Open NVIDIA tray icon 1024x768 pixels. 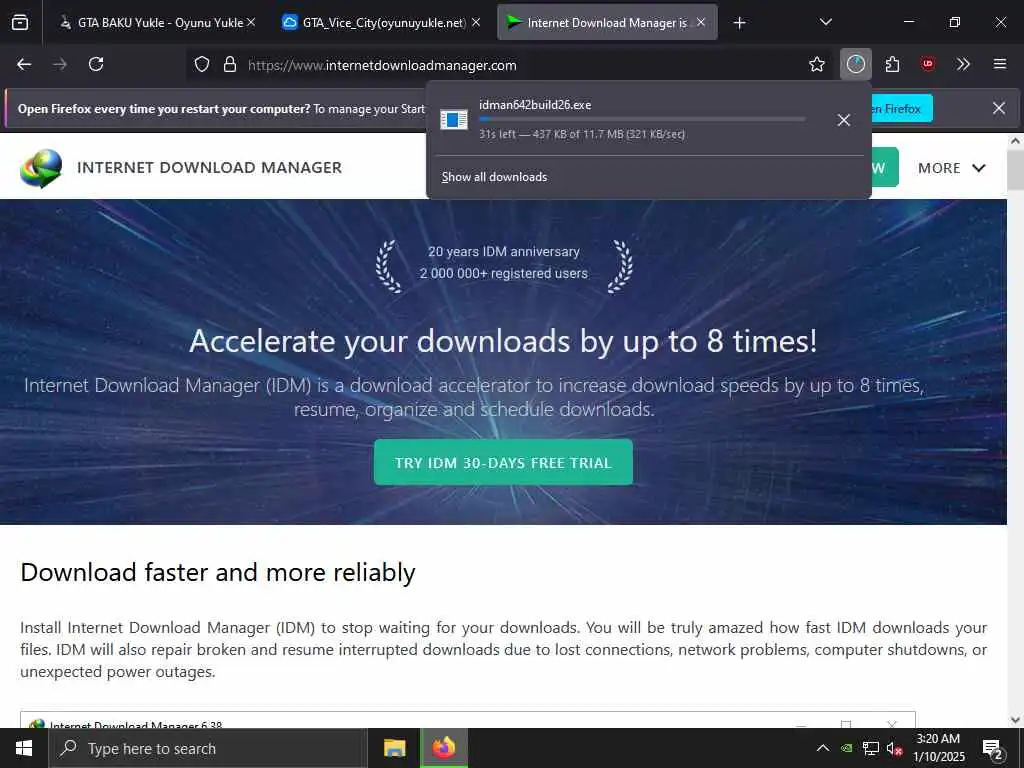click(x=846, y=748)
